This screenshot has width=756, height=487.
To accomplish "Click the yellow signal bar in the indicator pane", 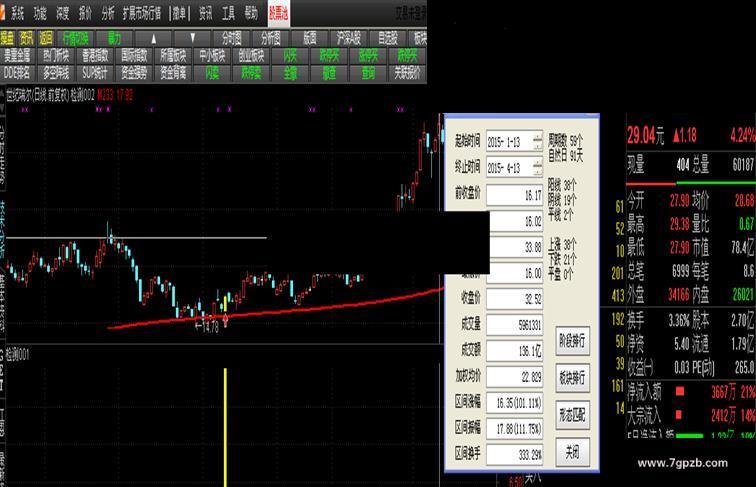I will pyautogui.click(x=225, y=427).
